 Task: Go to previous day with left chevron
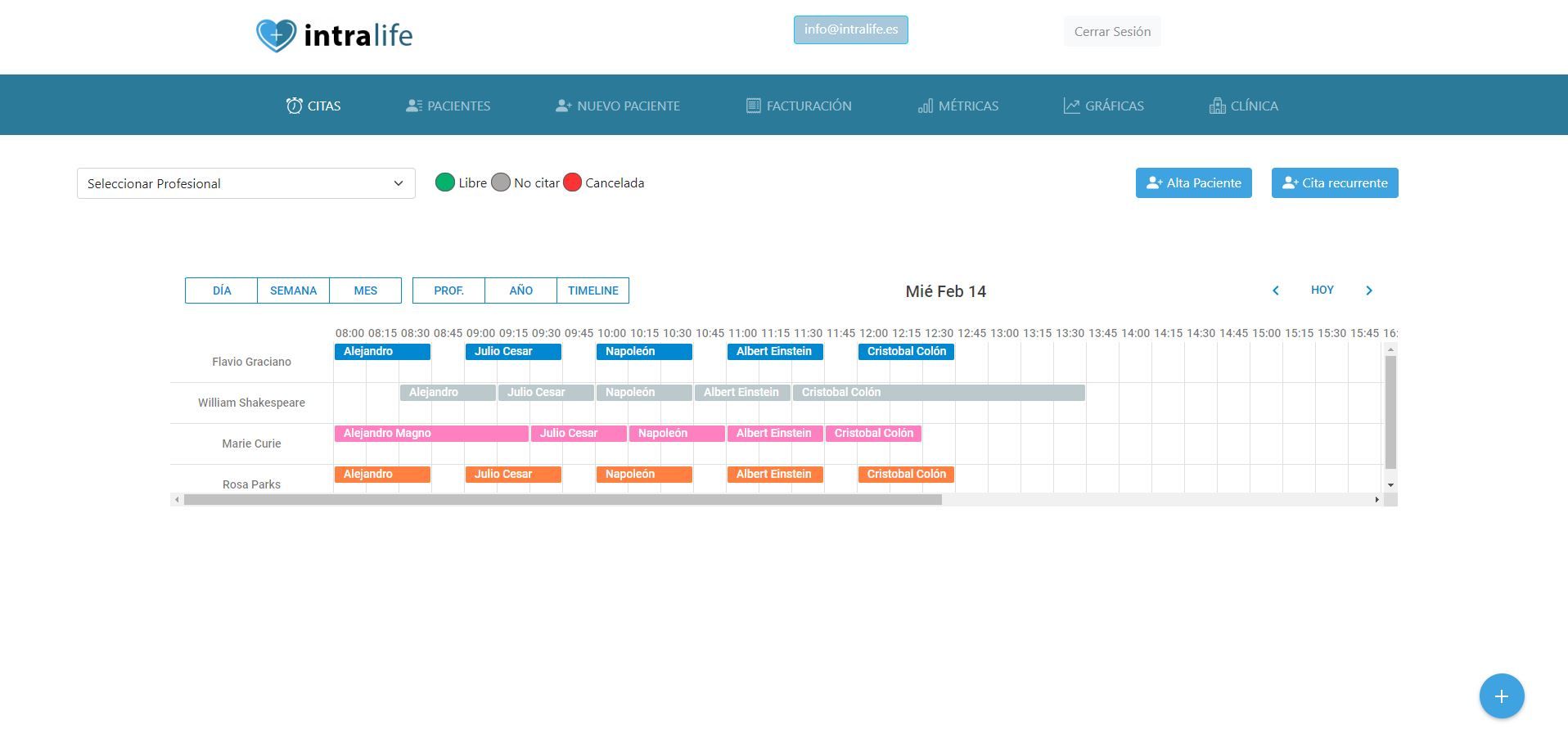1275,290
